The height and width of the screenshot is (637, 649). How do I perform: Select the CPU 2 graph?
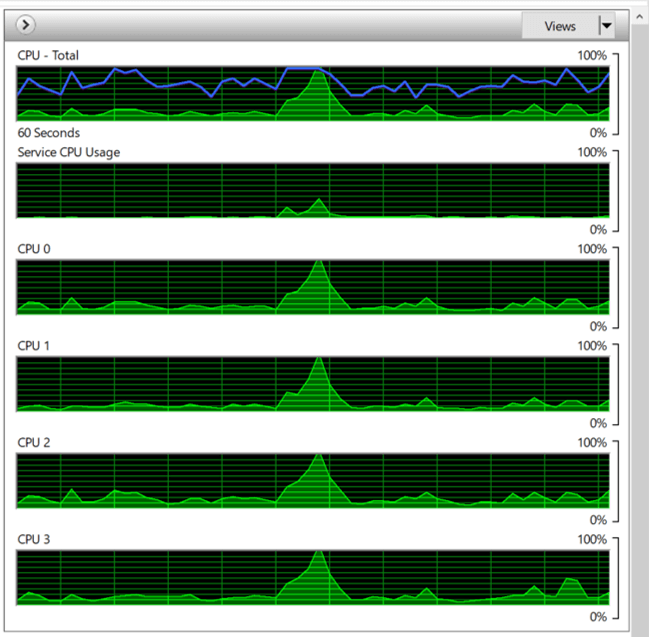coord(200,480)
